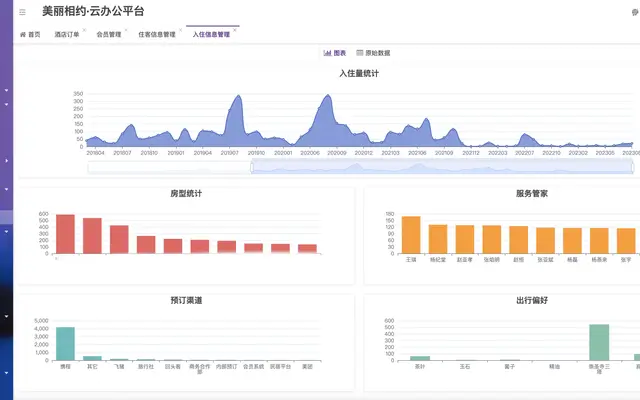
Task: Close the 会员管理 tab
Action: 126,30
